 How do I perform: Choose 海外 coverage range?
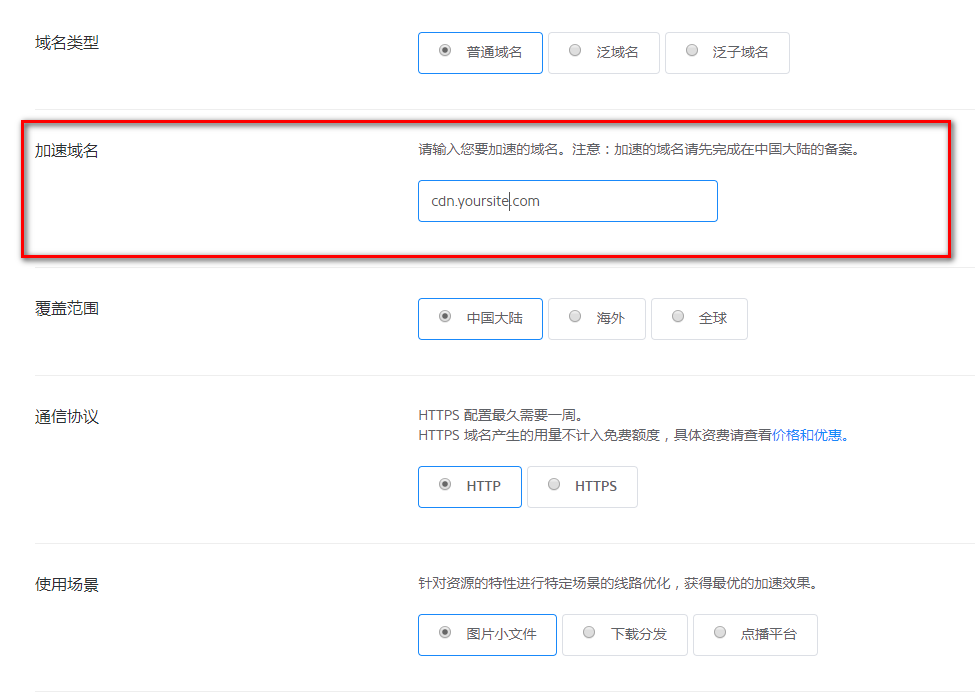596,319
